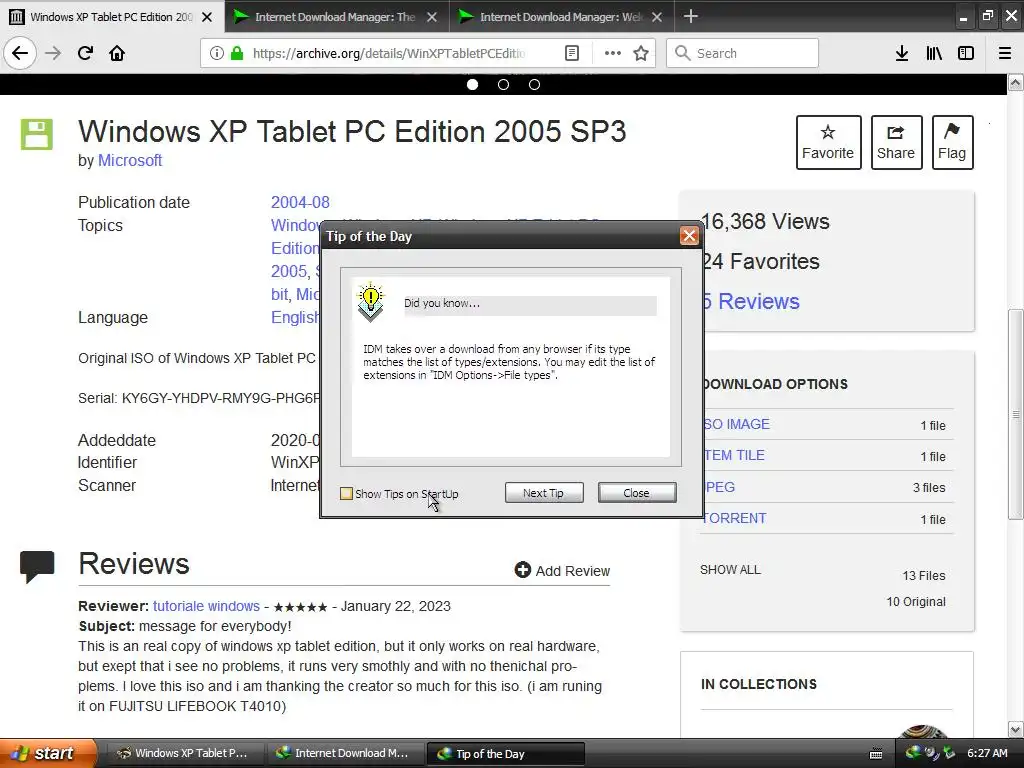Switch to Tip of the Day taskbar item
This screenshot has height=768, width=1024.
click(x=505, y=754)
